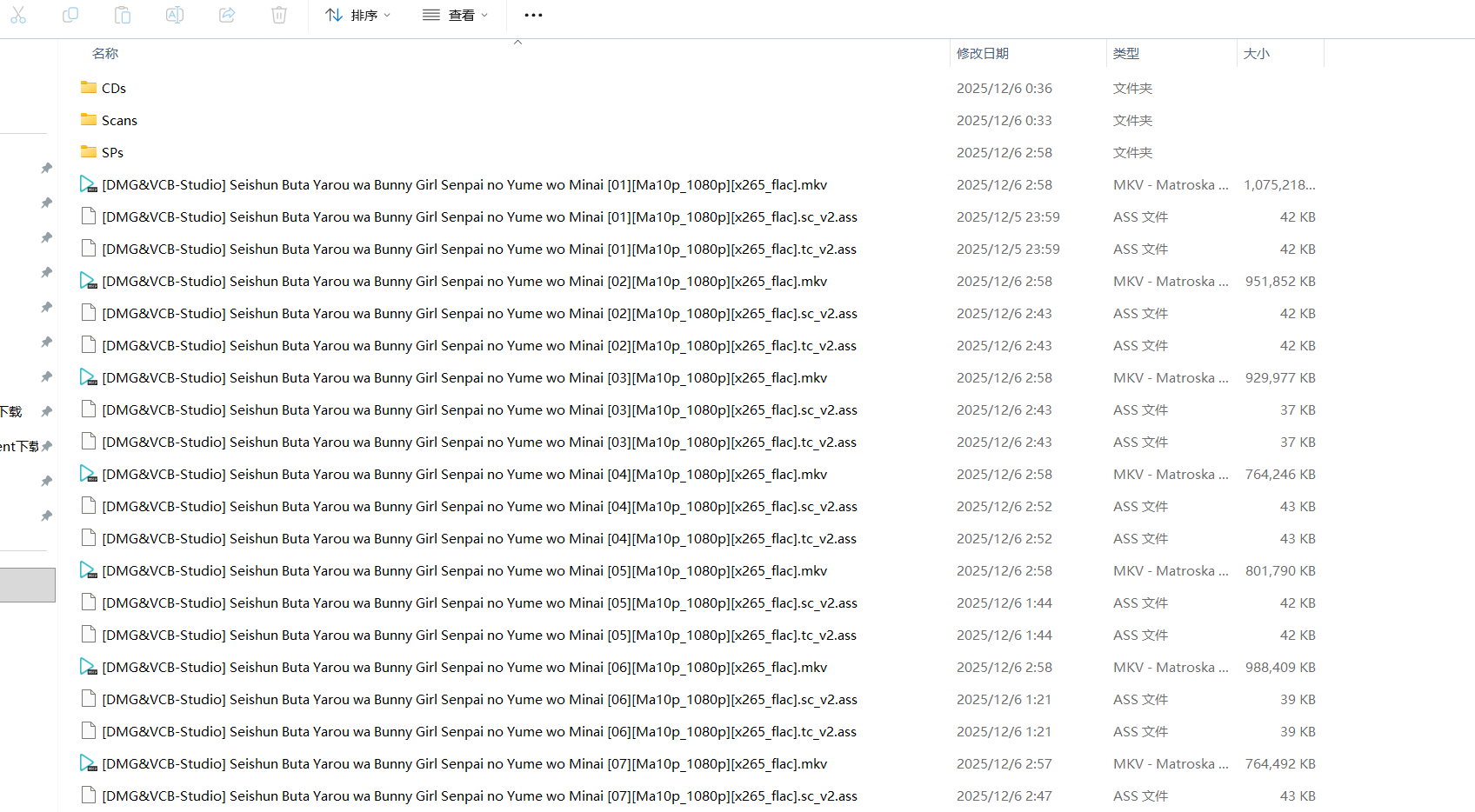This screenshot has width=1475, height=812.
Task: Click the size value 764,246 KB
Action: tap(1280, 474)
